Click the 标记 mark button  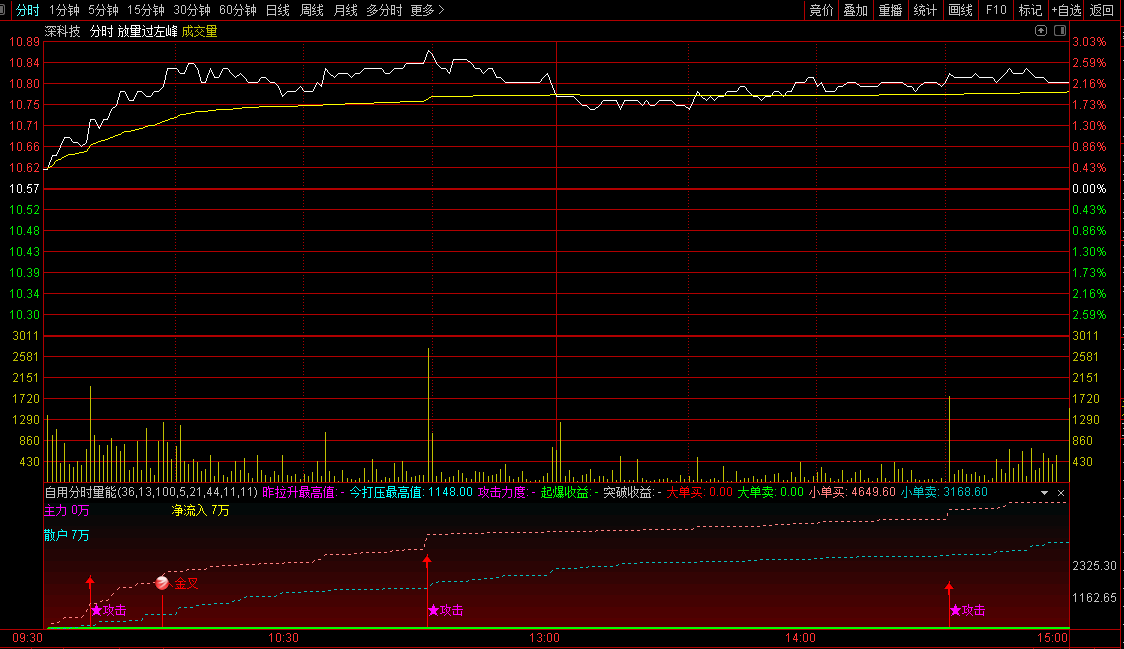pyautogui.click(x=1030, y=10)
